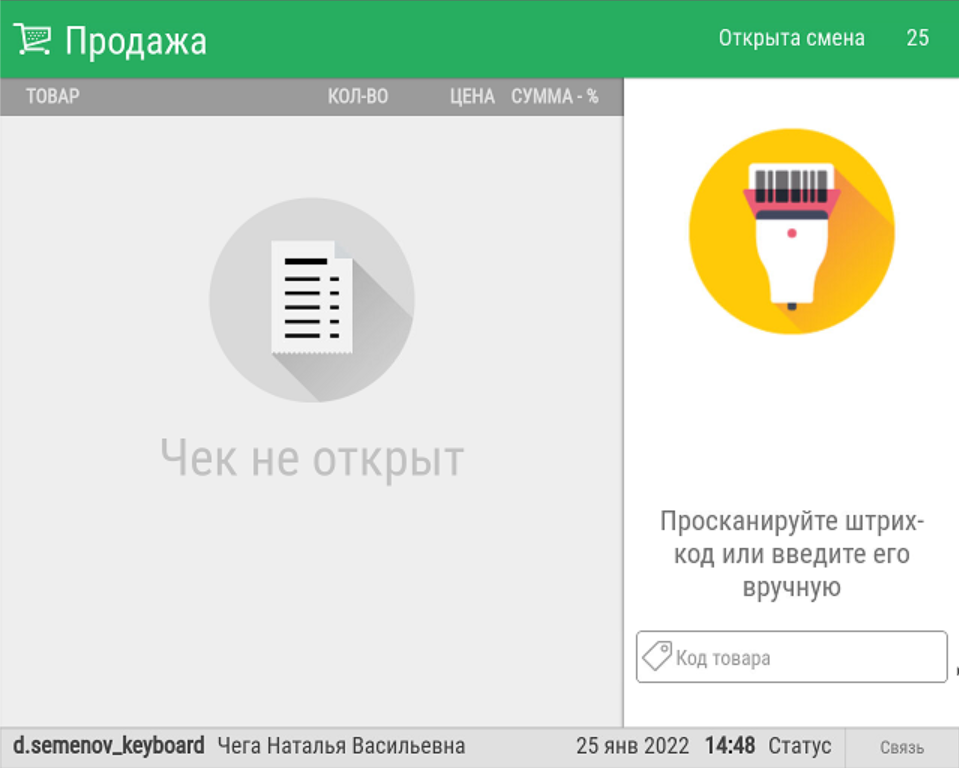Click the ЦЕНА column header

[472, 97]
